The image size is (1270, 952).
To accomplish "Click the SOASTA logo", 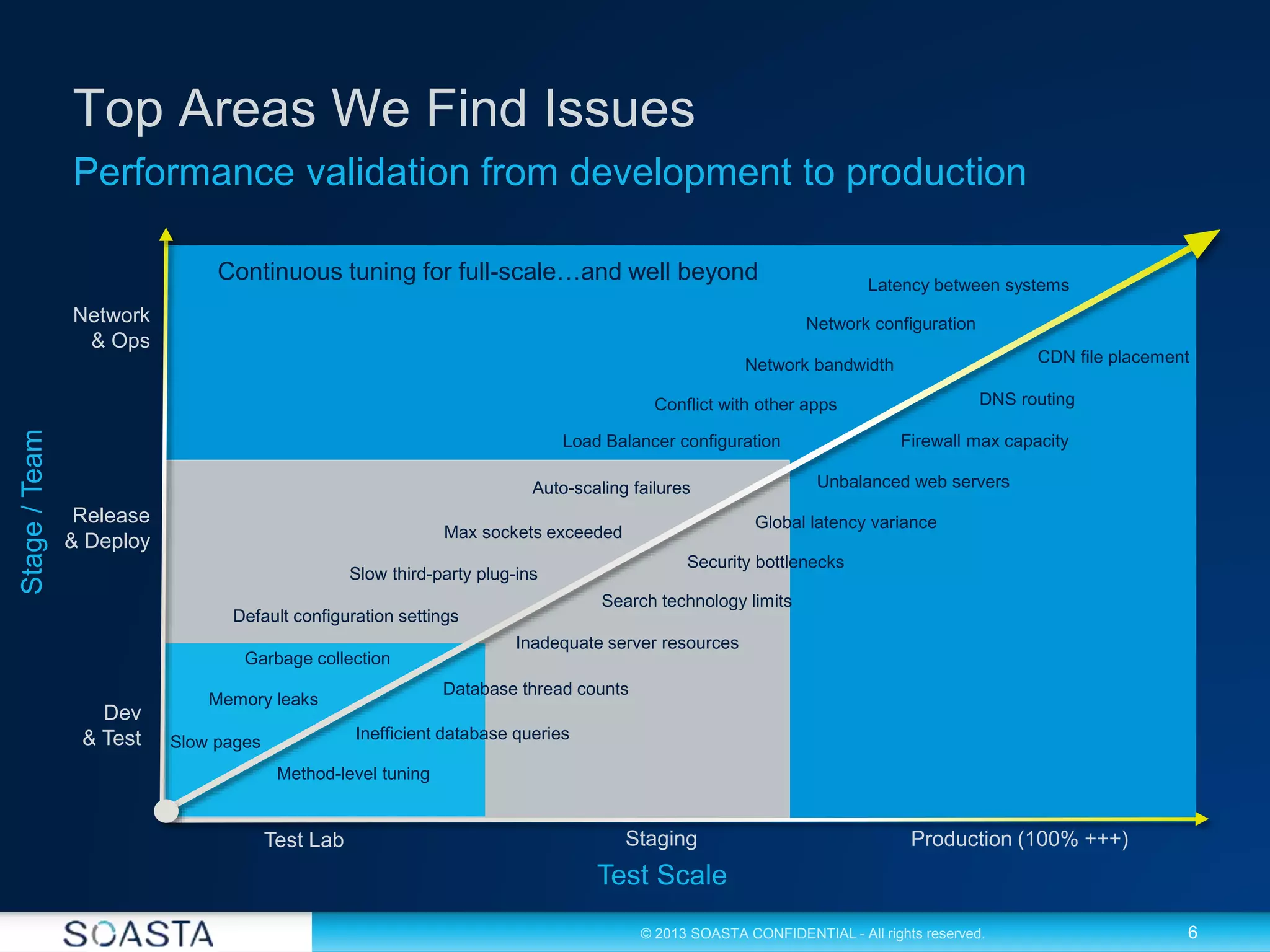I will click(138, 933).
